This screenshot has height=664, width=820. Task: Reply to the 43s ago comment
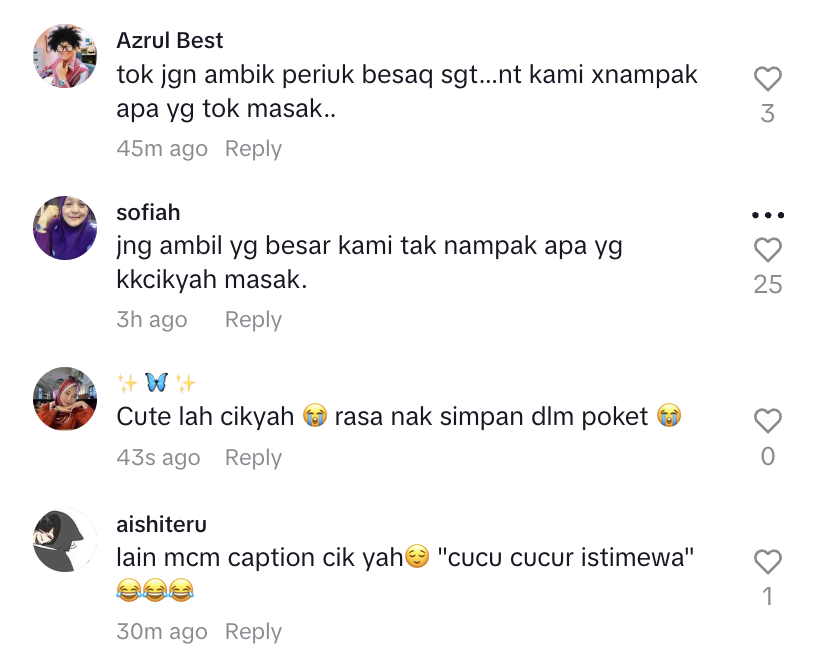253,457
